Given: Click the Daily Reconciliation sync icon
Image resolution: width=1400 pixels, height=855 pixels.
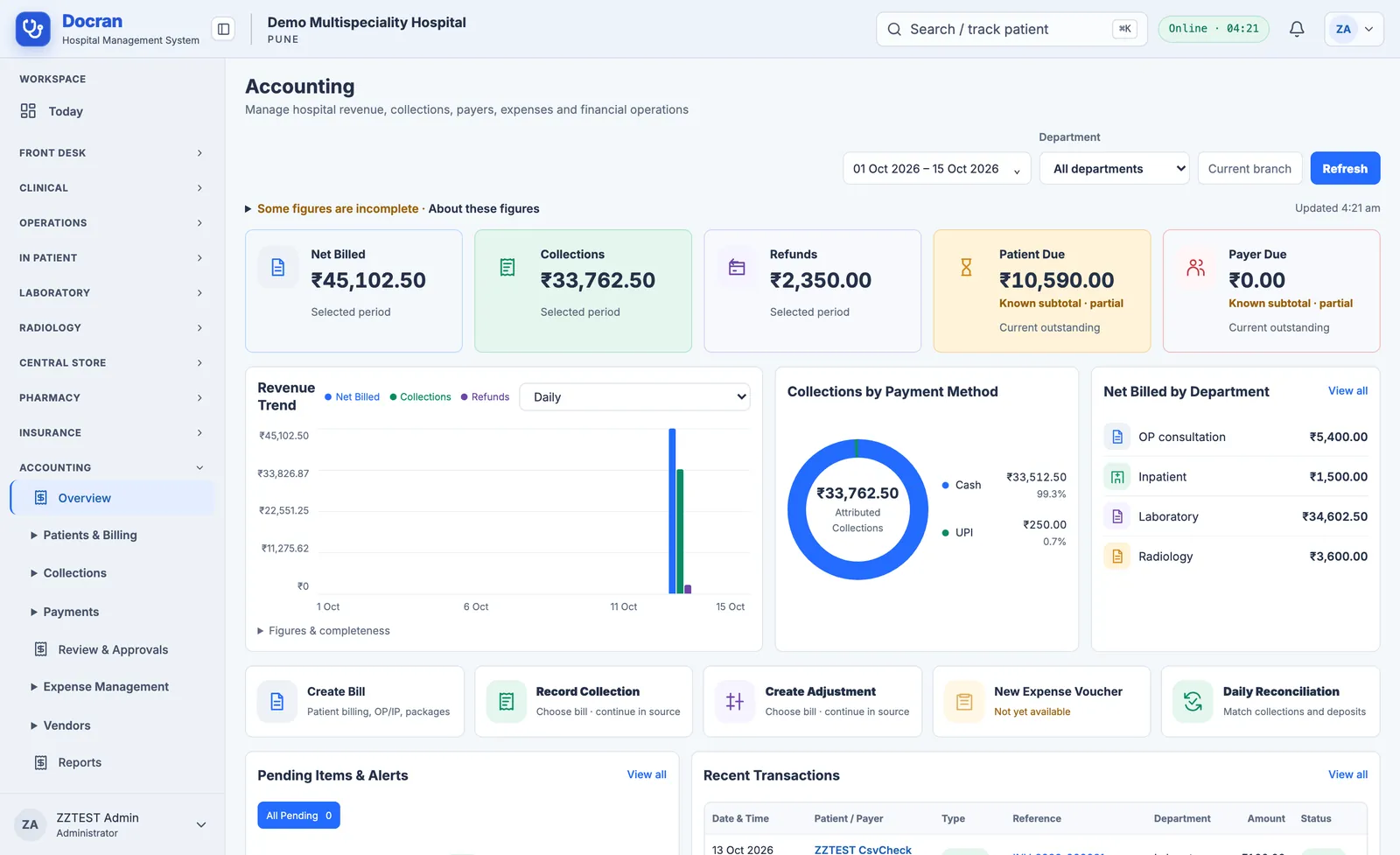Looking at the screenshot, I should [x=1193, y=702].
